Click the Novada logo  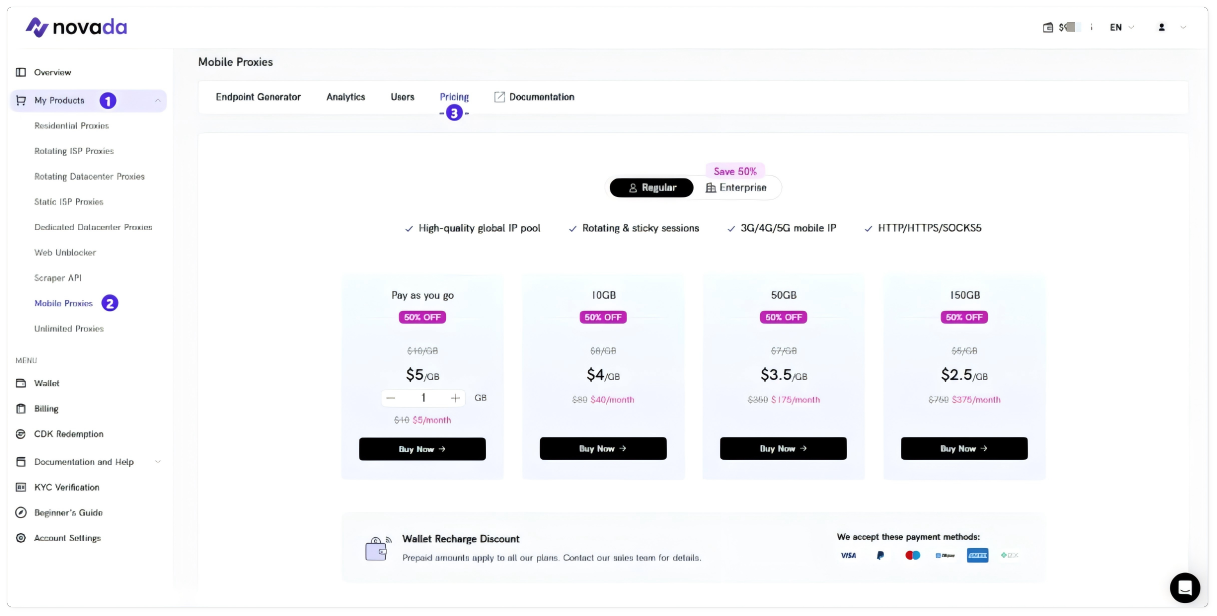[x=76, y=27]
